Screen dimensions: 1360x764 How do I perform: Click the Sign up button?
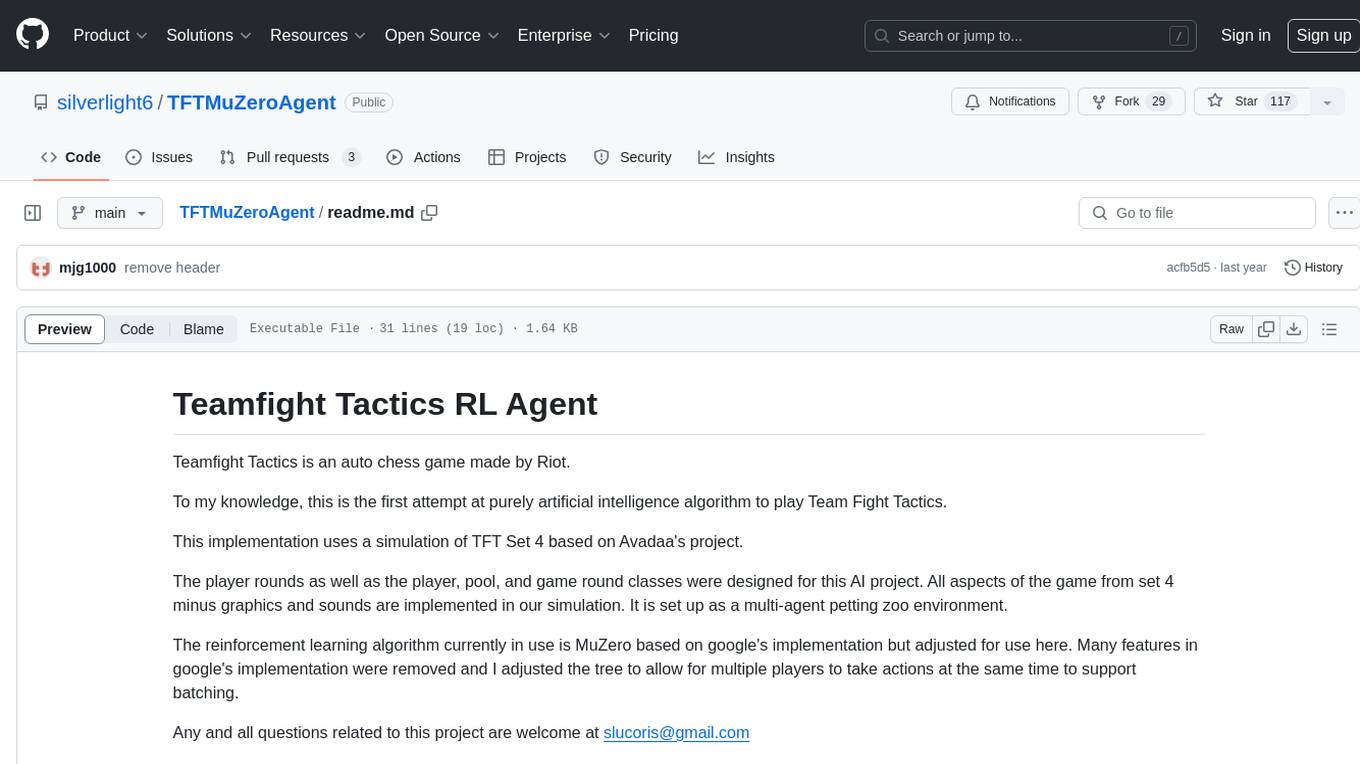coord(1323,35)
